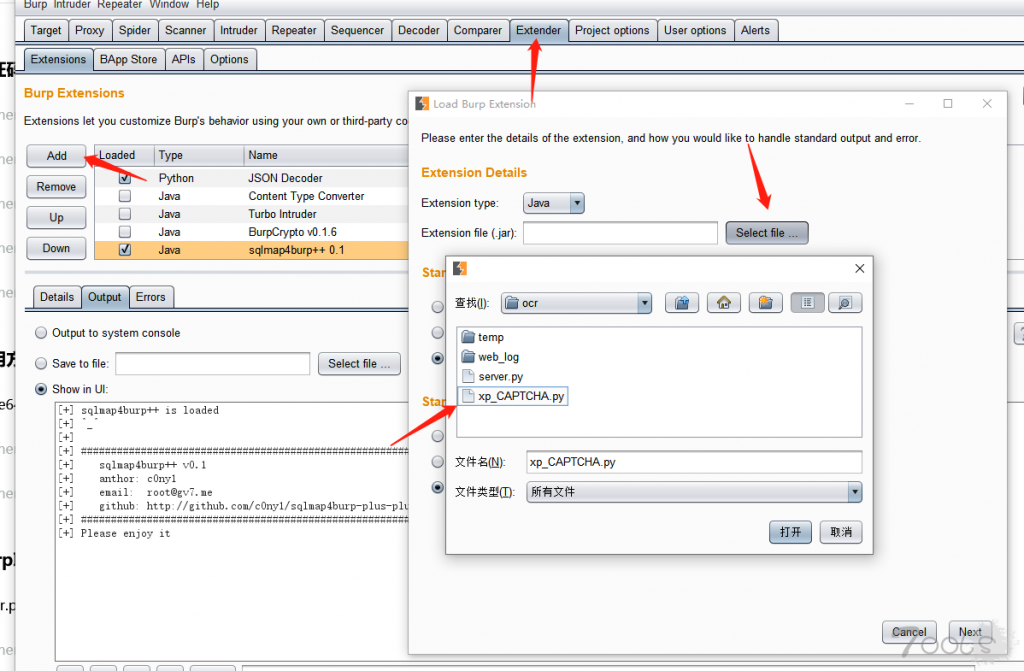Open the Intruder menu in menu bar
This screenshot has width=1024, height=671.
[x=74, y=5]
